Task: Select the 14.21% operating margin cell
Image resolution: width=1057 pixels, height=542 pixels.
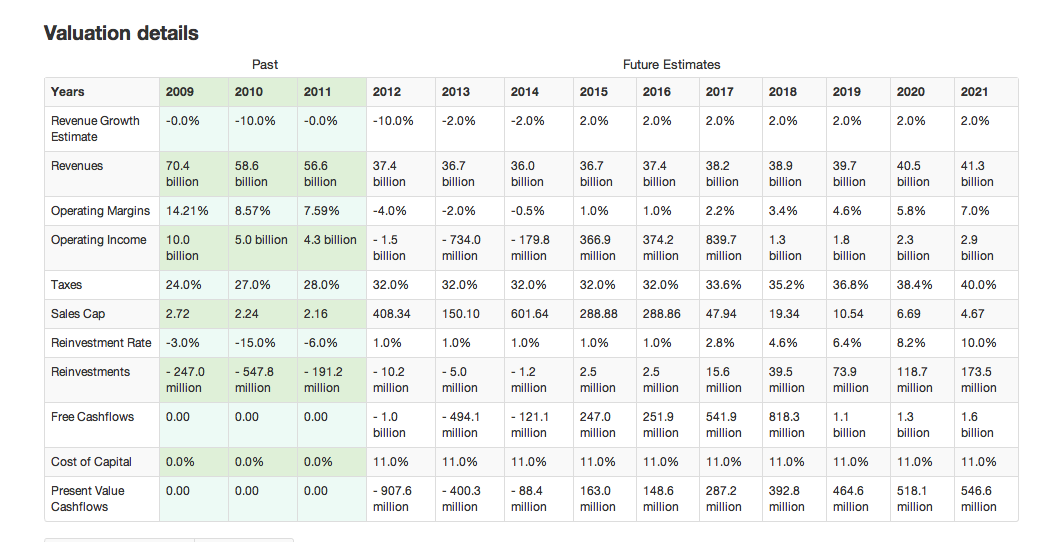Action: click(x=185, y=211)
